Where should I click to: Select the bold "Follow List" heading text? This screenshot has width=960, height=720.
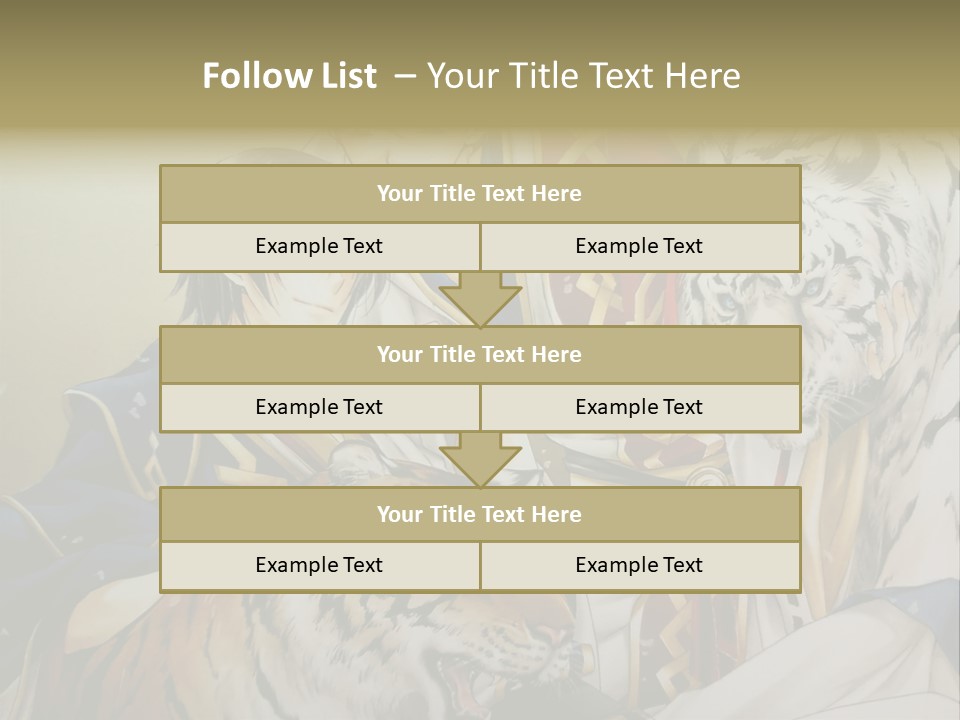tap(290, 76)
